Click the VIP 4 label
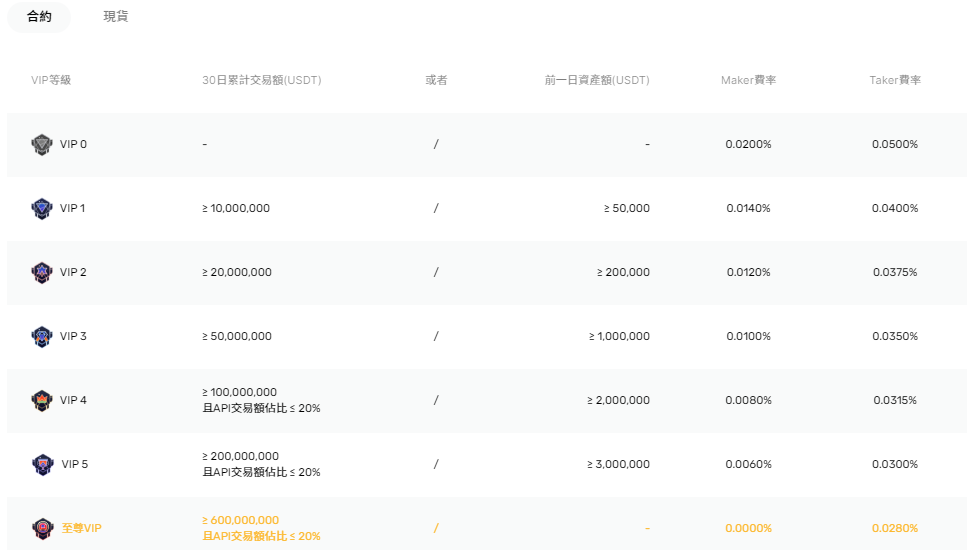 (73, 400)
